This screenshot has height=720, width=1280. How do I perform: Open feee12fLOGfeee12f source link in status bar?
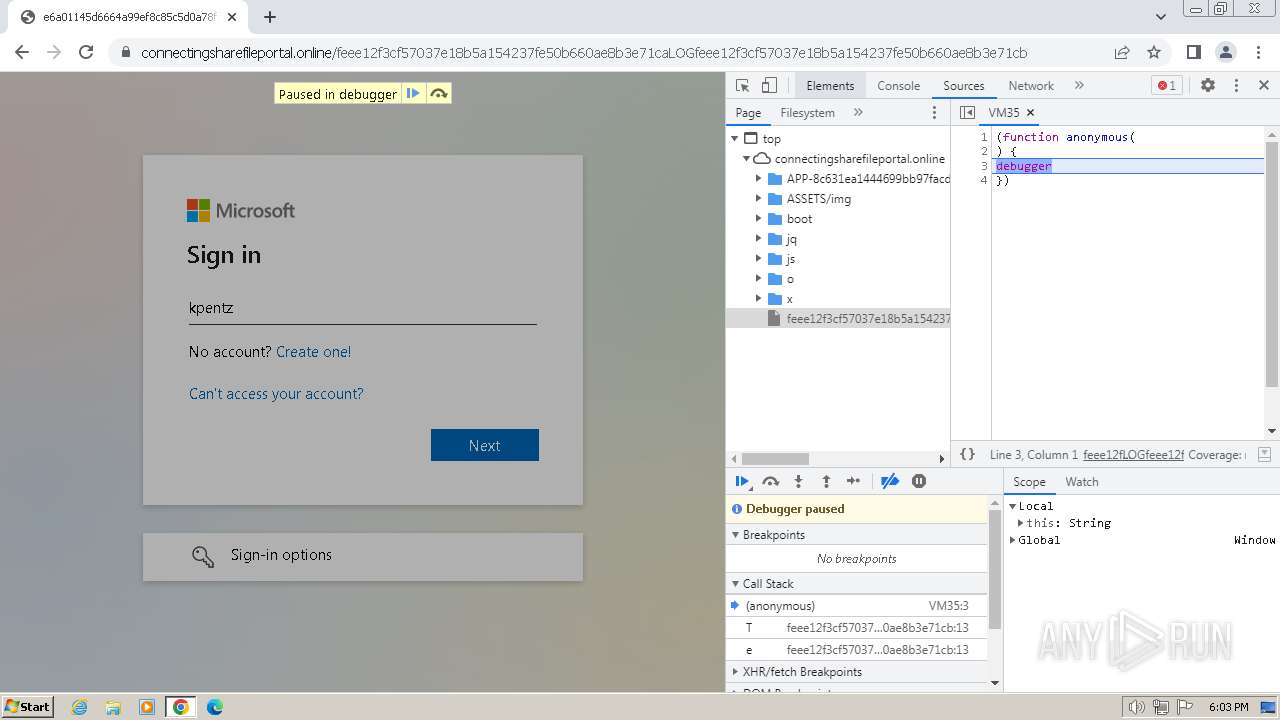pos(1133,454)
